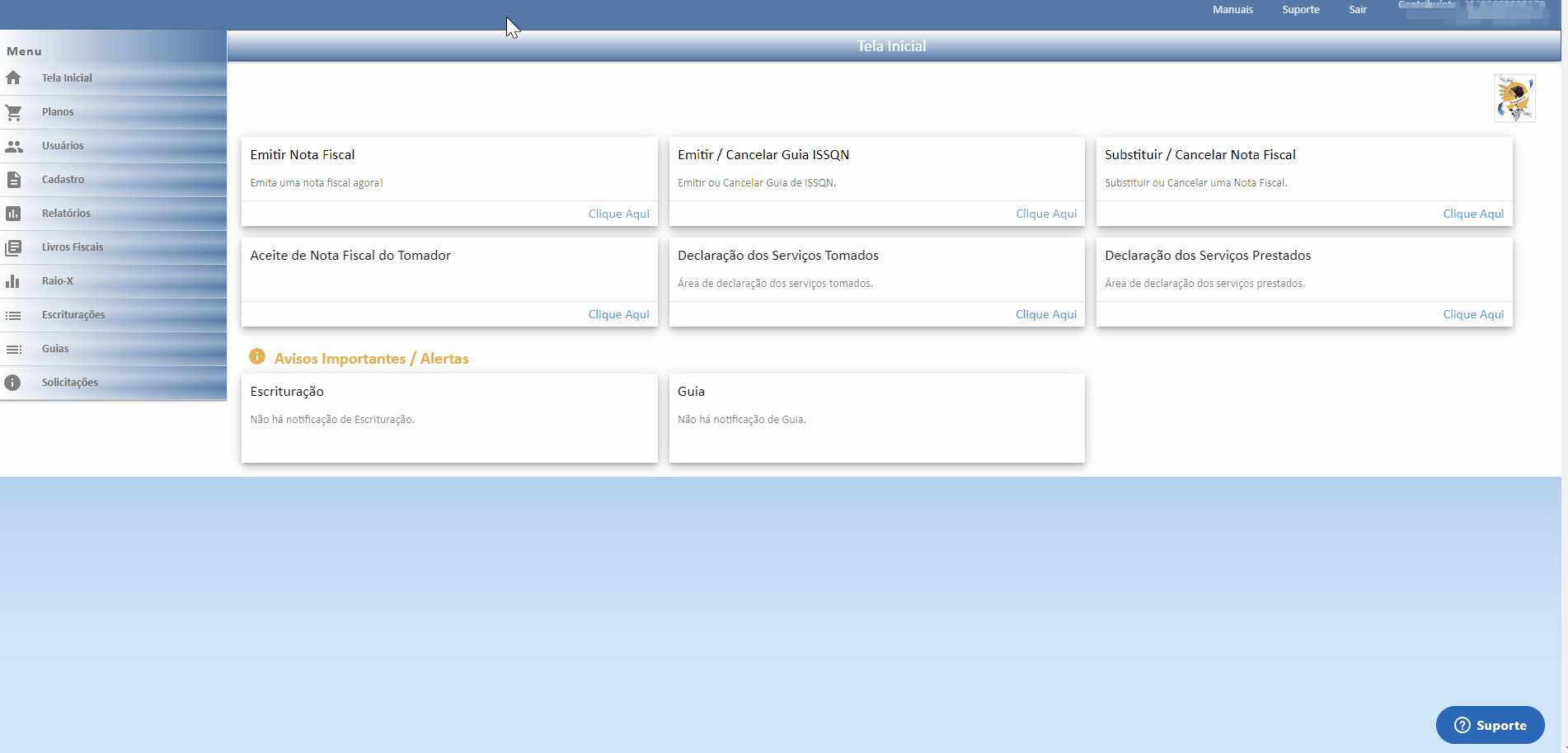Click the people icon for Usuários
The image size is (1568, 753).
coord(13,146)
